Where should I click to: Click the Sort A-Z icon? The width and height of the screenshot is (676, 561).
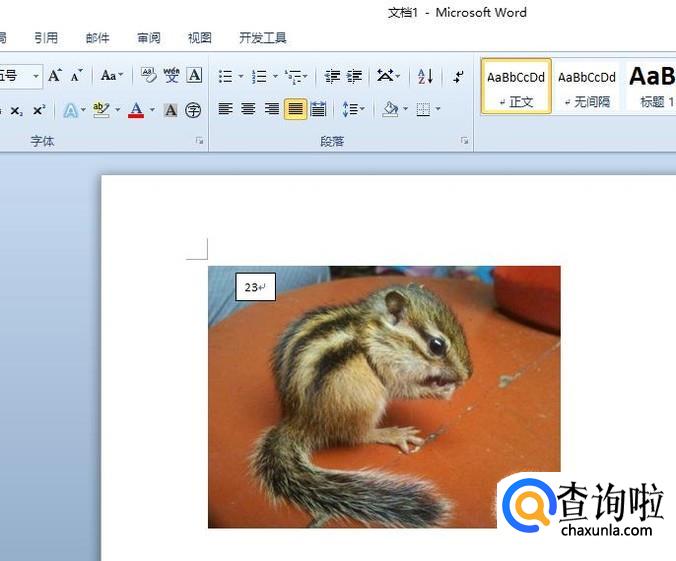[425, 76]
